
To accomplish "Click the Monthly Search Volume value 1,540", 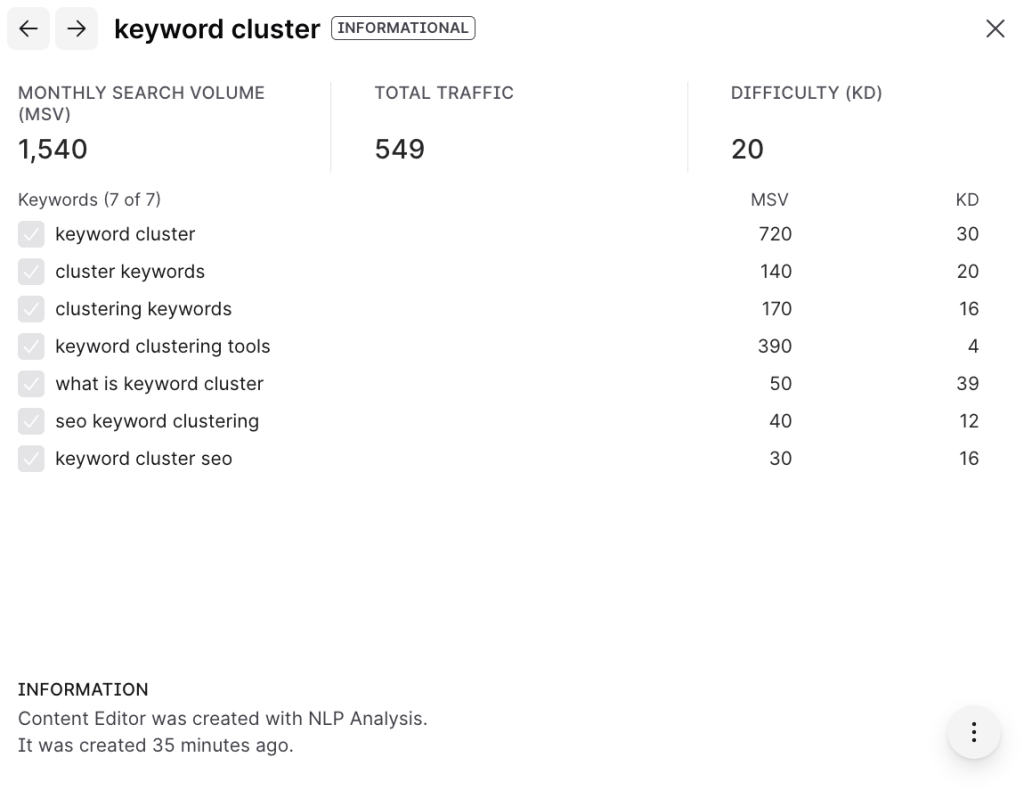I will 53,150.
